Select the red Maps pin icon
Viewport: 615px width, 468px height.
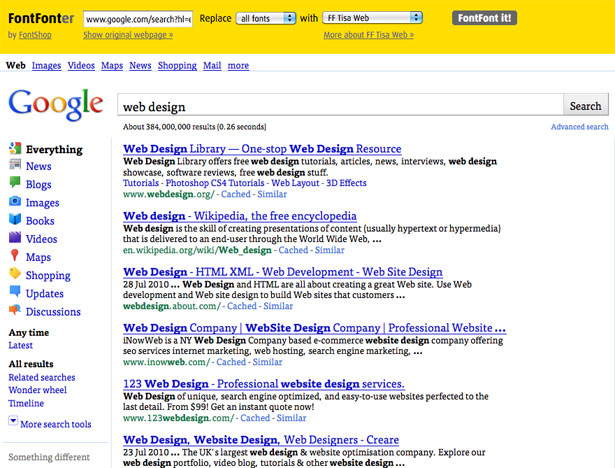pyautogui.click(x=15, y=255)
